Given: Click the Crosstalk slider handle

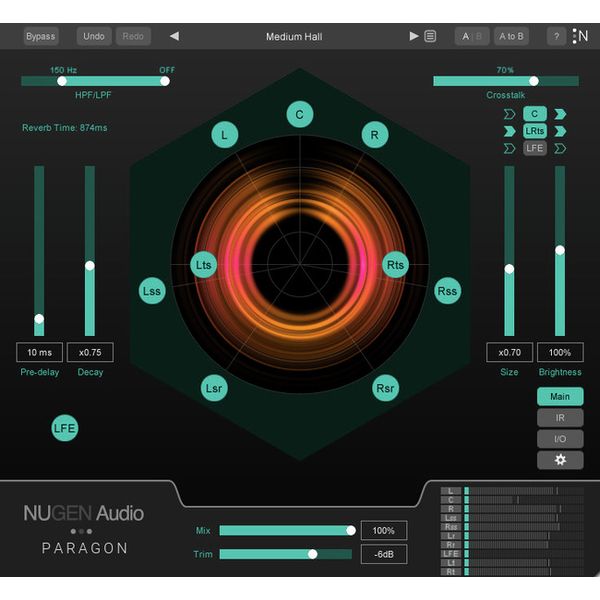Looking at the screenshot, I should click(x=534, y=81).
